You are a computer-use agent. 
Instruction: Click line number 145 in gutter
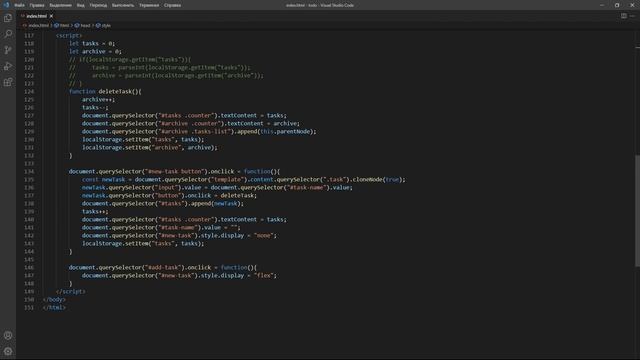click(29, 260)
